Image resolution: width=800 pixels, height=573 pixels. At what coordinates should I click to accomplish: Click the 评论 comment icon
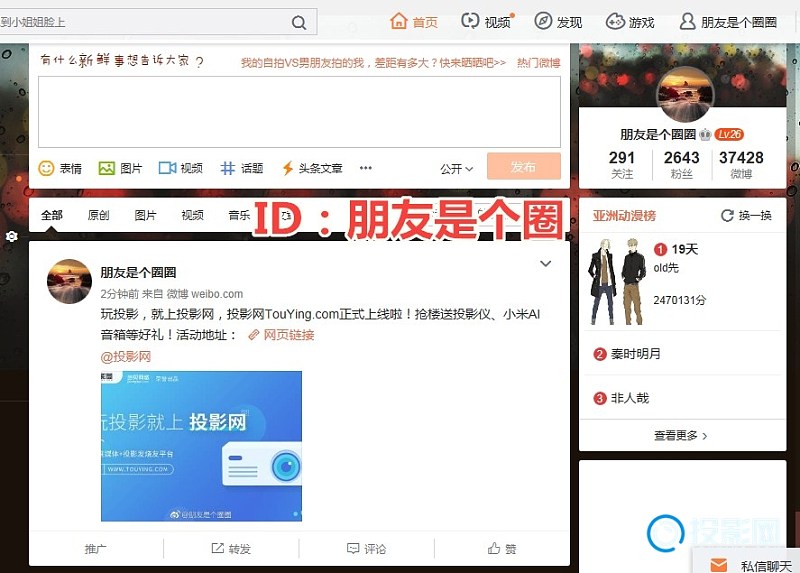[353, 549]
